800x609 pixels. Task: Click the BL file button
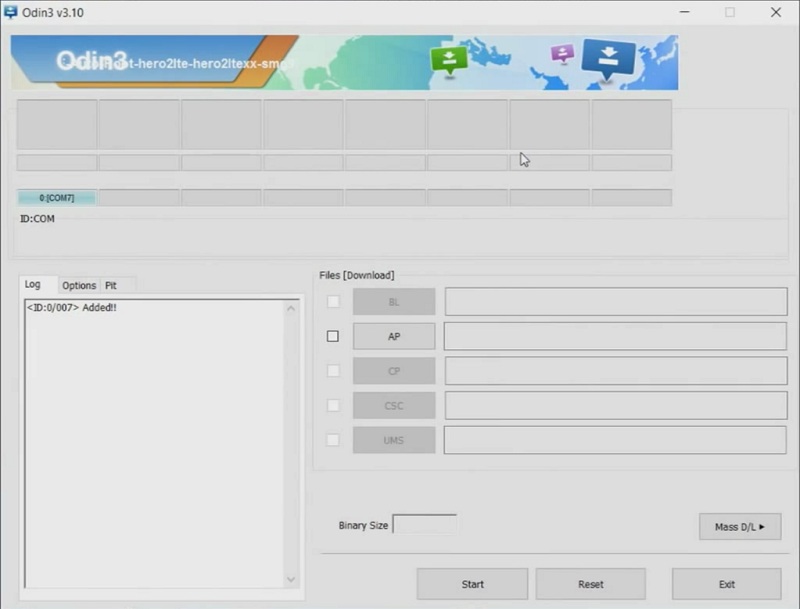(x=394, y=301)
